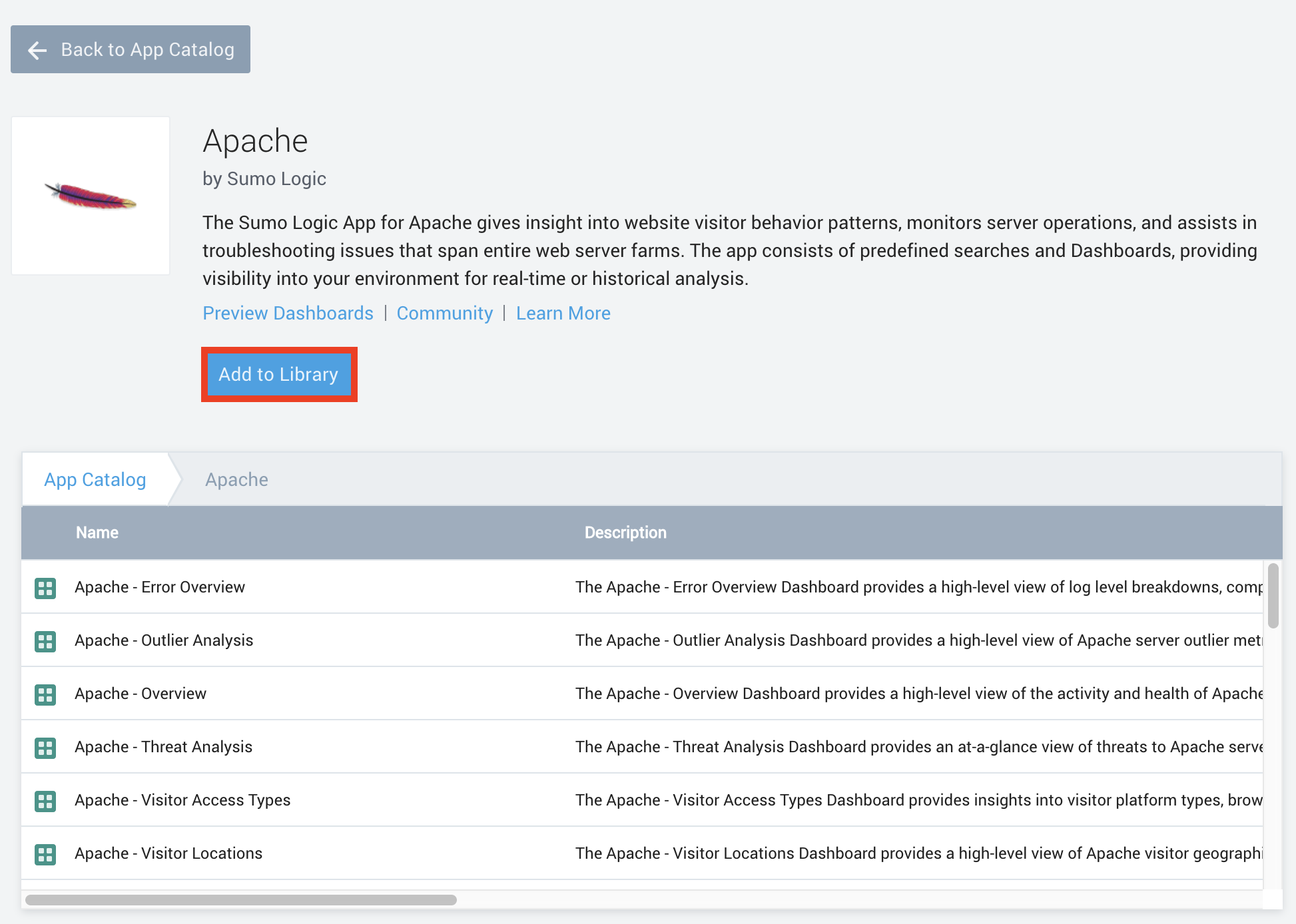Click the Error Overview Dashboard description text
This screenshot has height=924, width=1296.
919,587
